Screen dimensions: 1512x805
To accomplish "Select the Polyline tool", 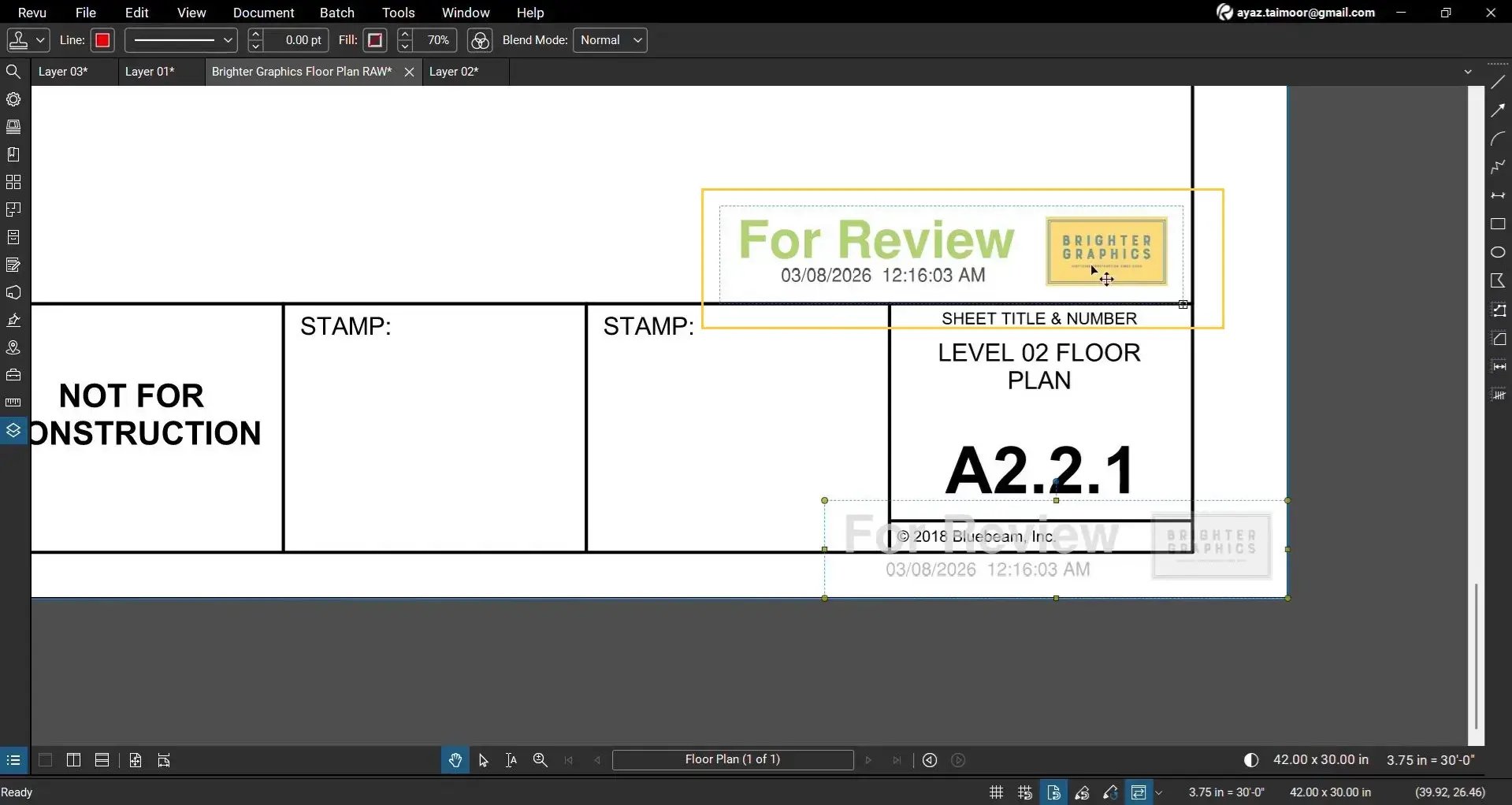I will pyautogui.click(x=1498, y=167).
